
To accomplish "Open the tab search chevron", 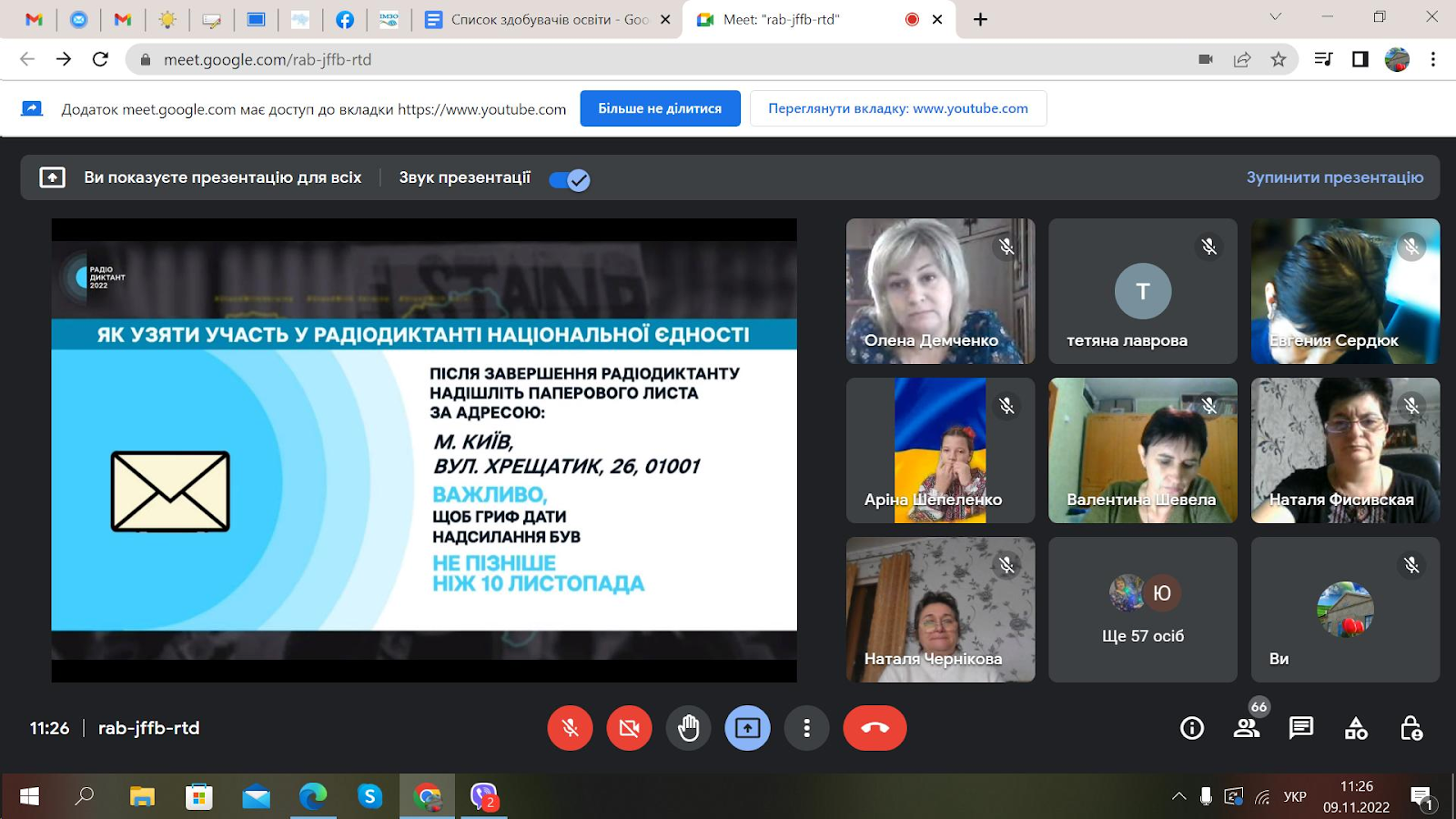I will [1276, 16].
